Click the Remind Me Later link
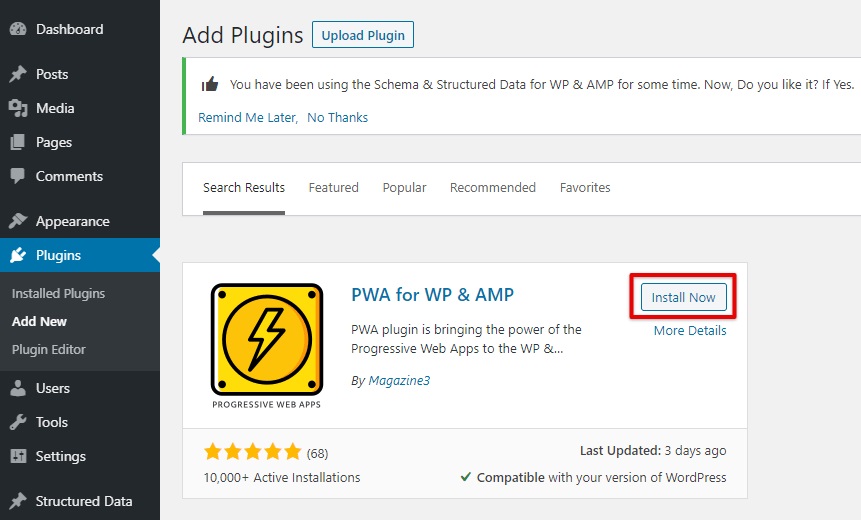861x520 pixels. [x=248, y=118]
